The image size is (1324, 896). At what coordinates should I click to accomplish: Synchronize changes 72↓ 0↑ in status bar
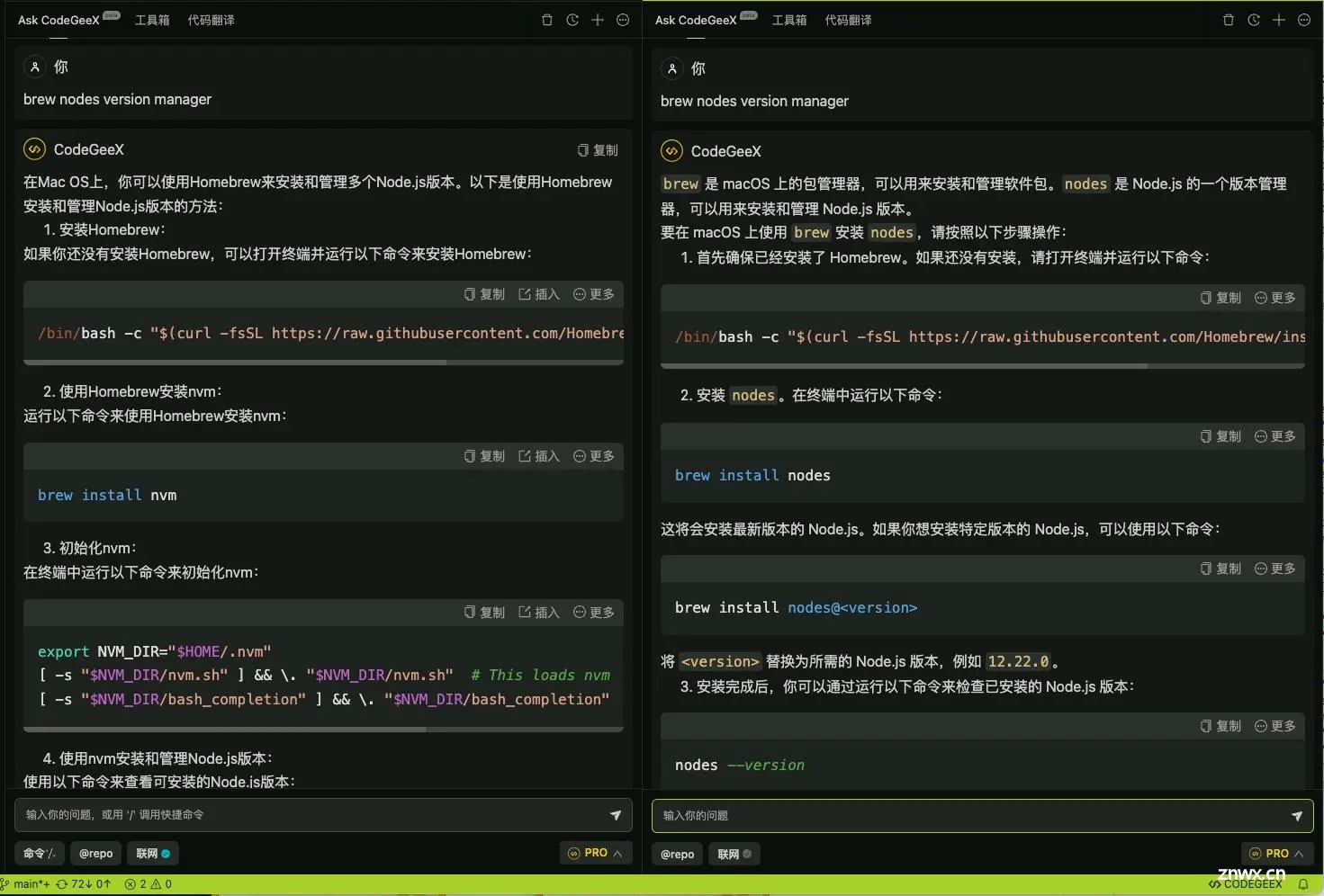[83, 884]
